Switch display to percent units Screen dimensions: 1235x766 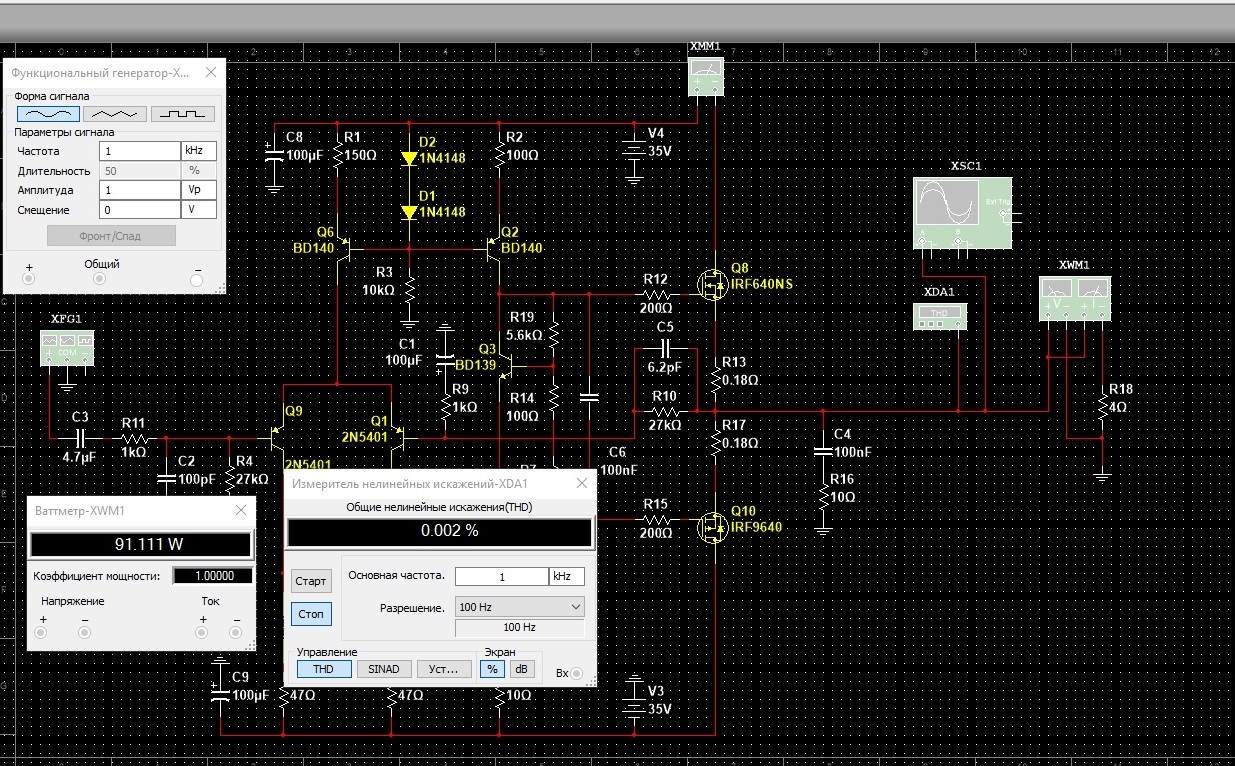point(493,669)
